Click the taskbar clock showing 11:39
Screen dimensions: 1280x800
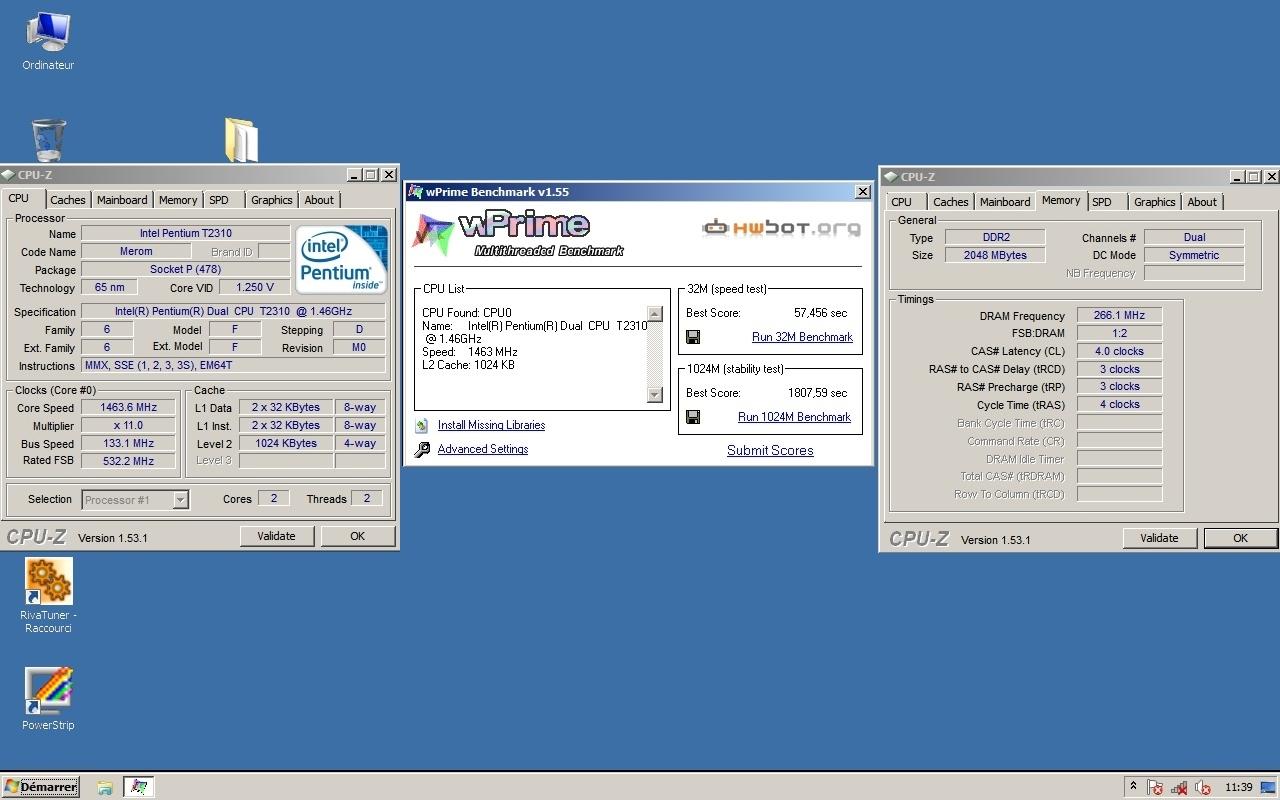1238,787
